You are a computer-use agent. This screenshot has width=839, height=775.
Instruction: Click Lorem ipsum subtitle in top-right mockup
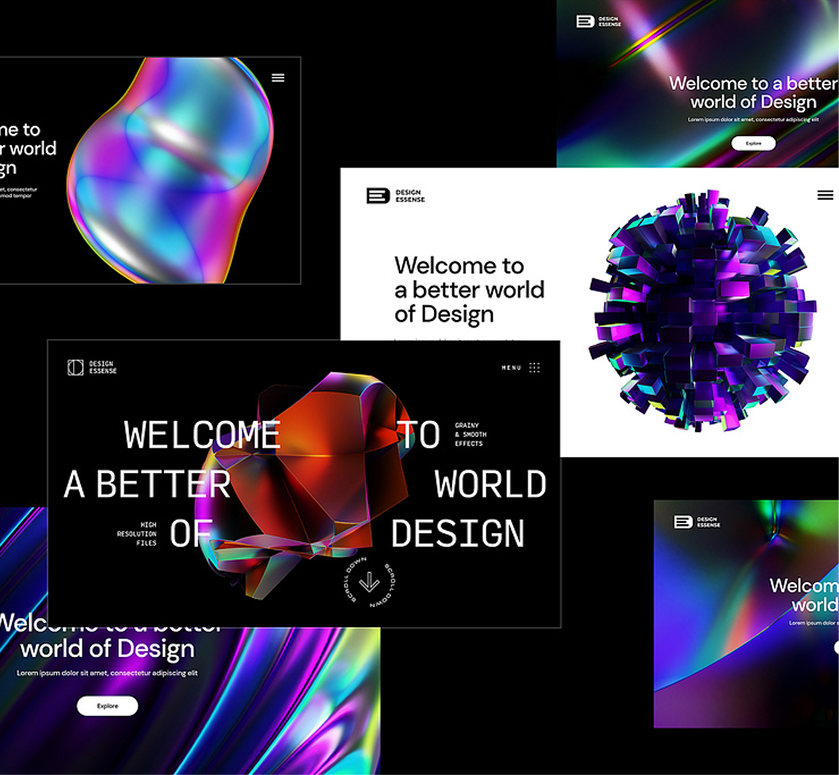tap(753, 120)
